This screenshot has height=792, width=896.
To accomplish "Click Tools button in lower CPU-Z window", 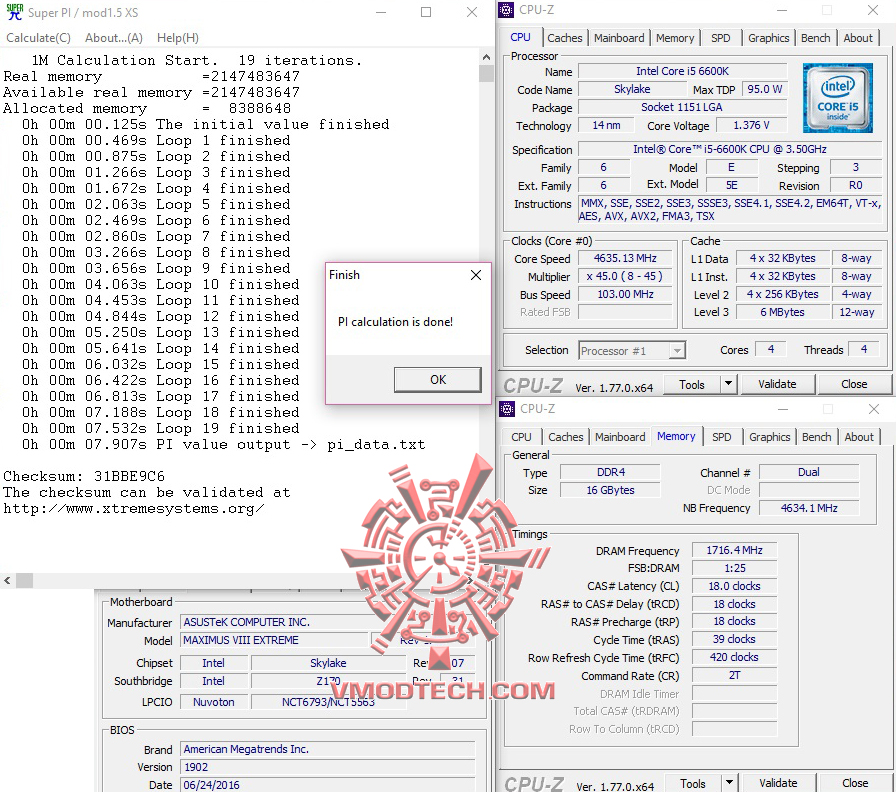I will 693,783.
